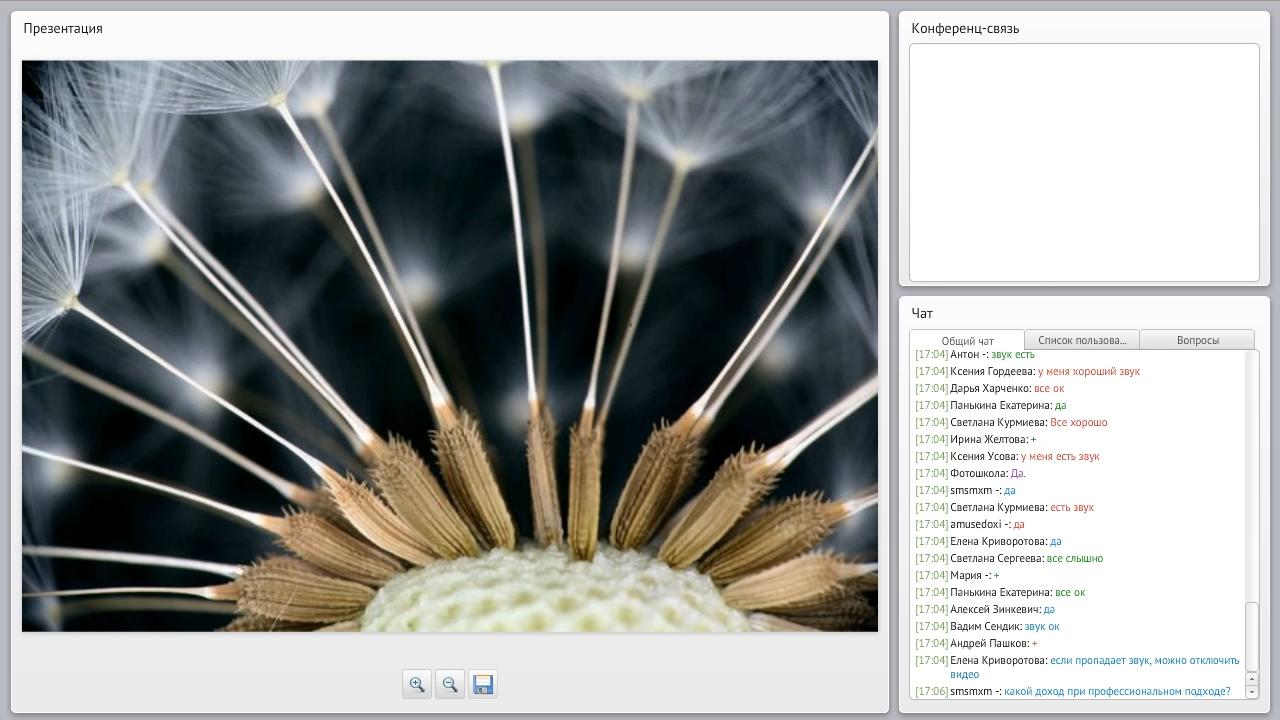This screenshot has height=720, width=1280.
Task: Open the Вопросы tab
Action: [1197, 340]
